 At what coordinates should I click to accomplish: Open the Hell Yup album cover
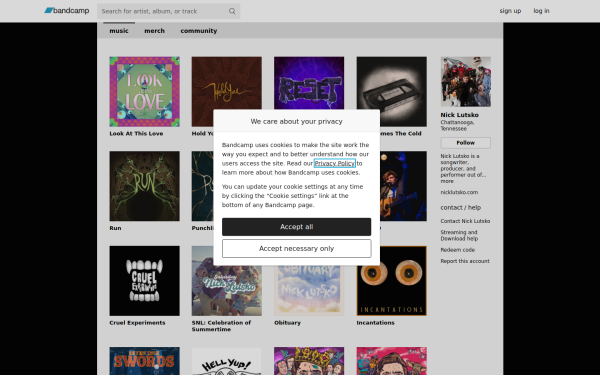227,361
